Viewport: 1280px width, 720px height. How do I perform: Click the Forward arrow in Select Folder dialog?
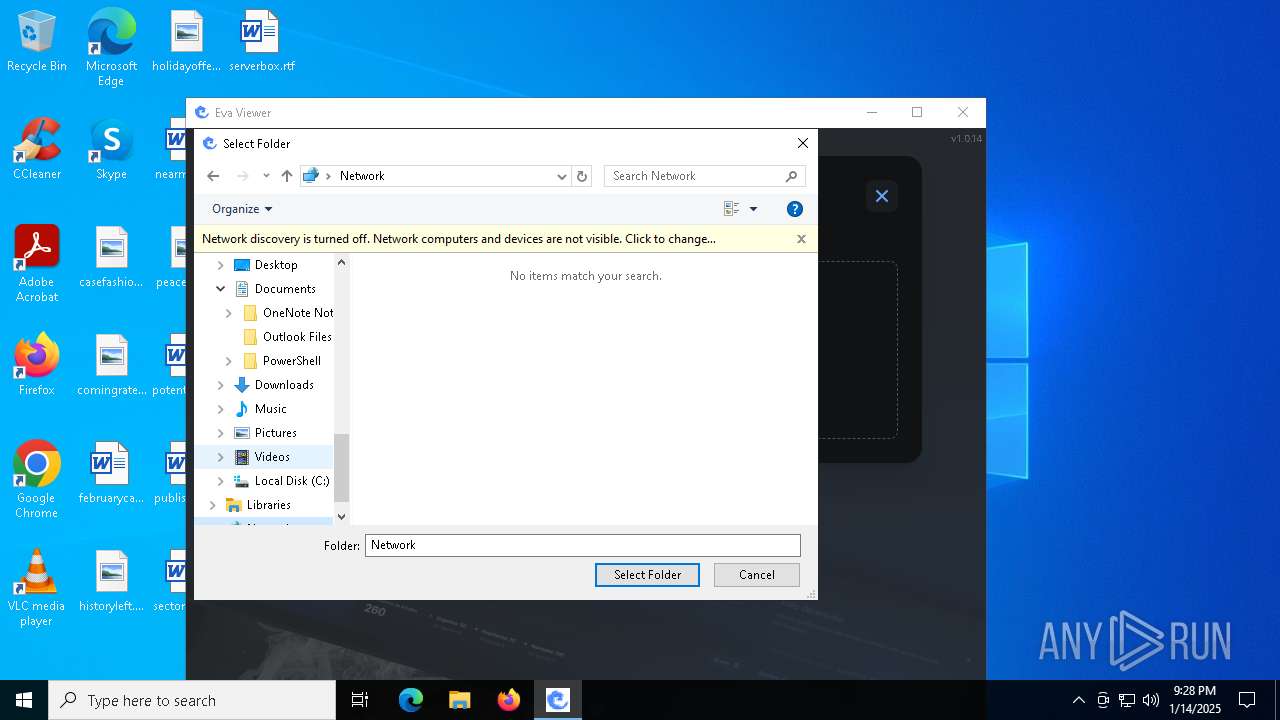(x=242, y=176)
